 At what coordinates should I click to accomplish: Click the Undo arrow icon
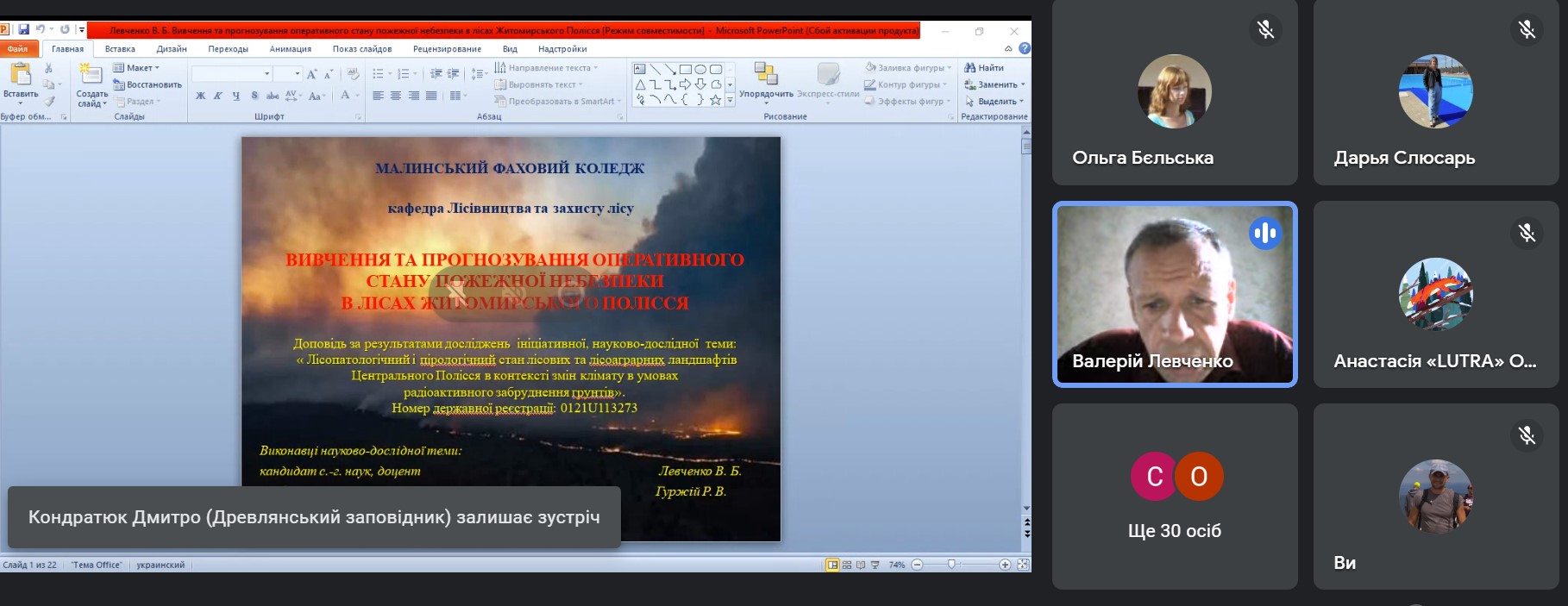(x=40, y=29)
